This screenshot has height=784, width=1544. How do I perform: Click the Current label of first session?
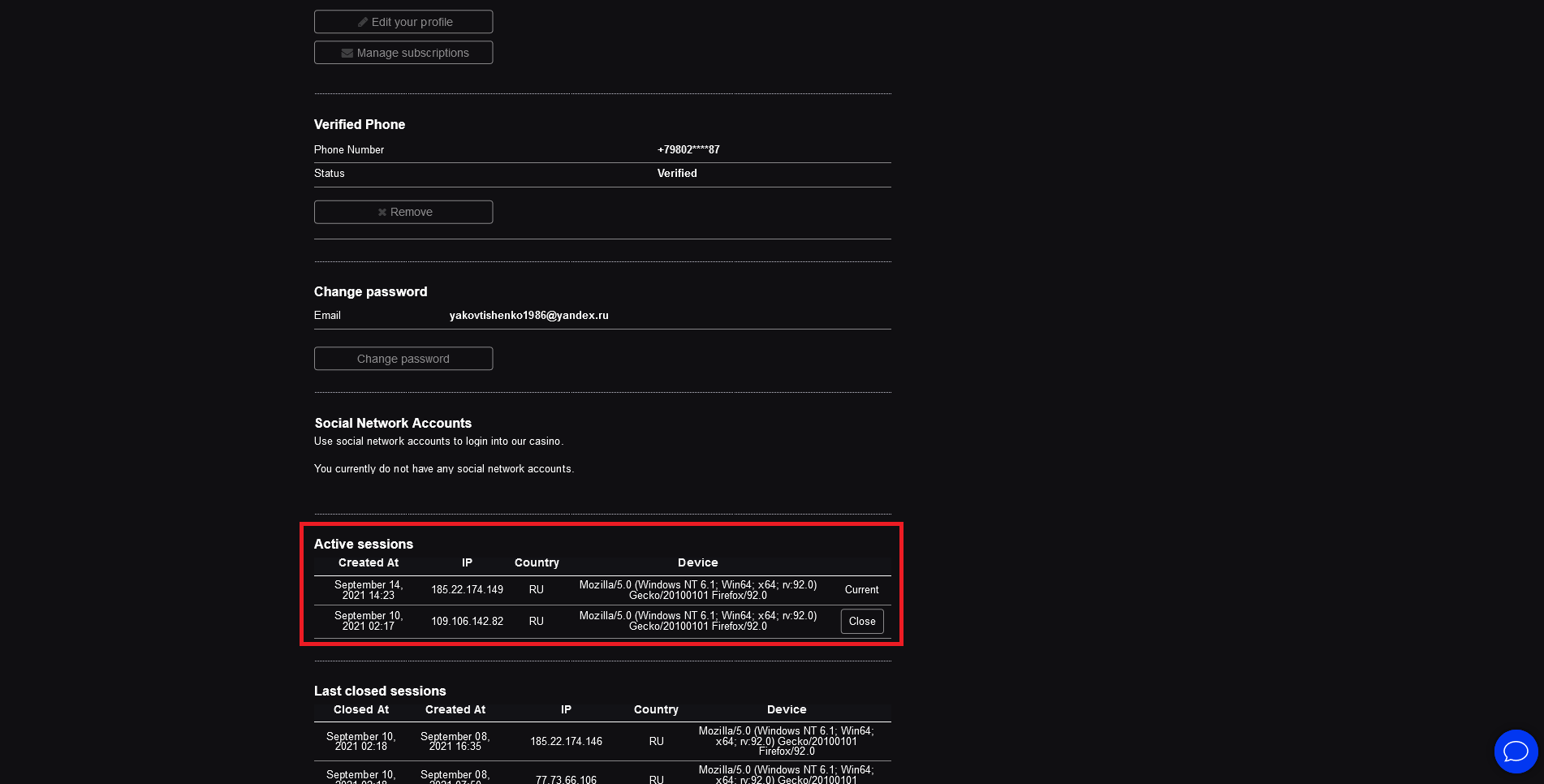pyautogui.click(x=861, y=590)
